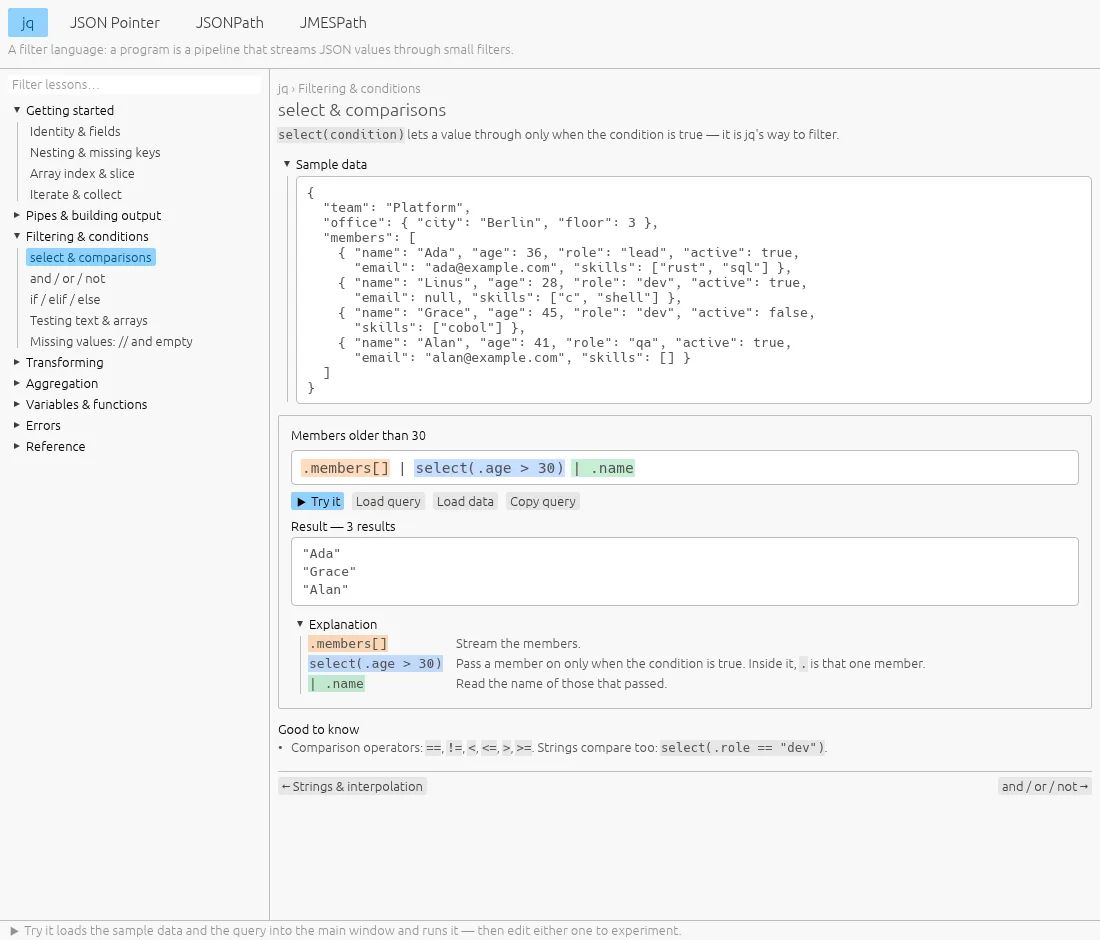Click the select(.role == "dev") example code

pyautogui.click(x=742, y=748)
